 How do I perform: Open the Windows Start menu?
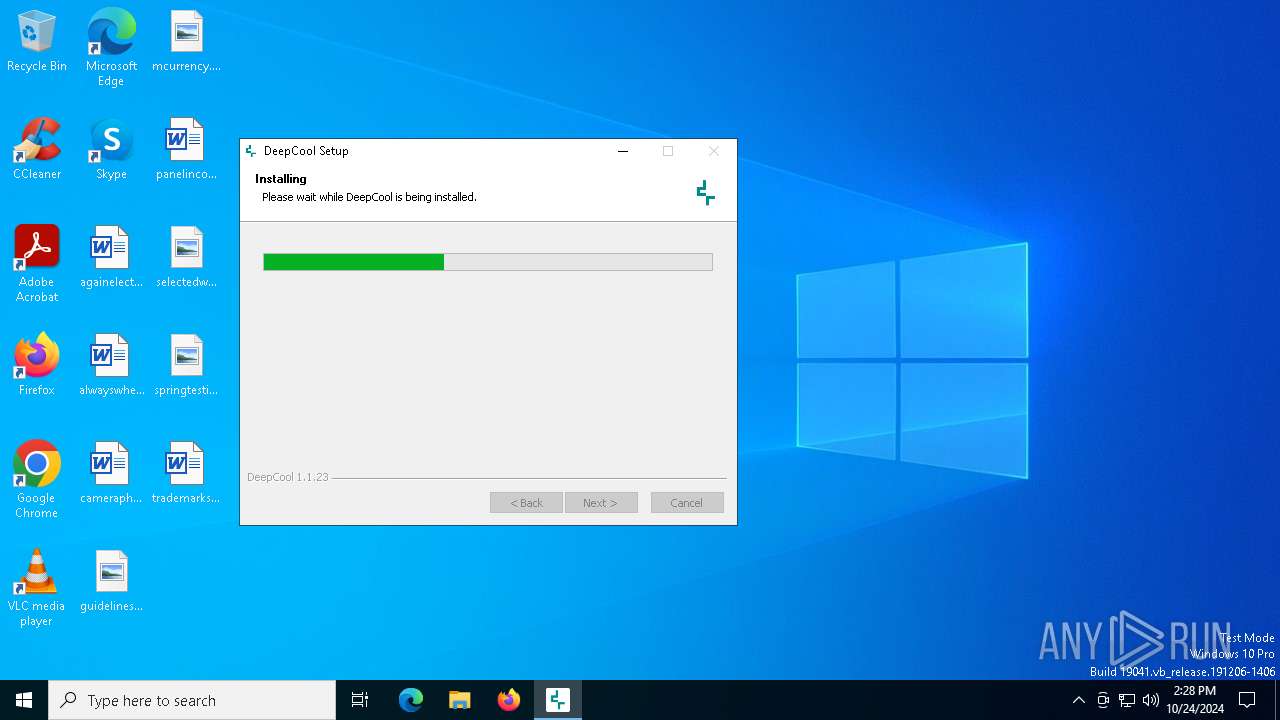(x=24, y=700)
